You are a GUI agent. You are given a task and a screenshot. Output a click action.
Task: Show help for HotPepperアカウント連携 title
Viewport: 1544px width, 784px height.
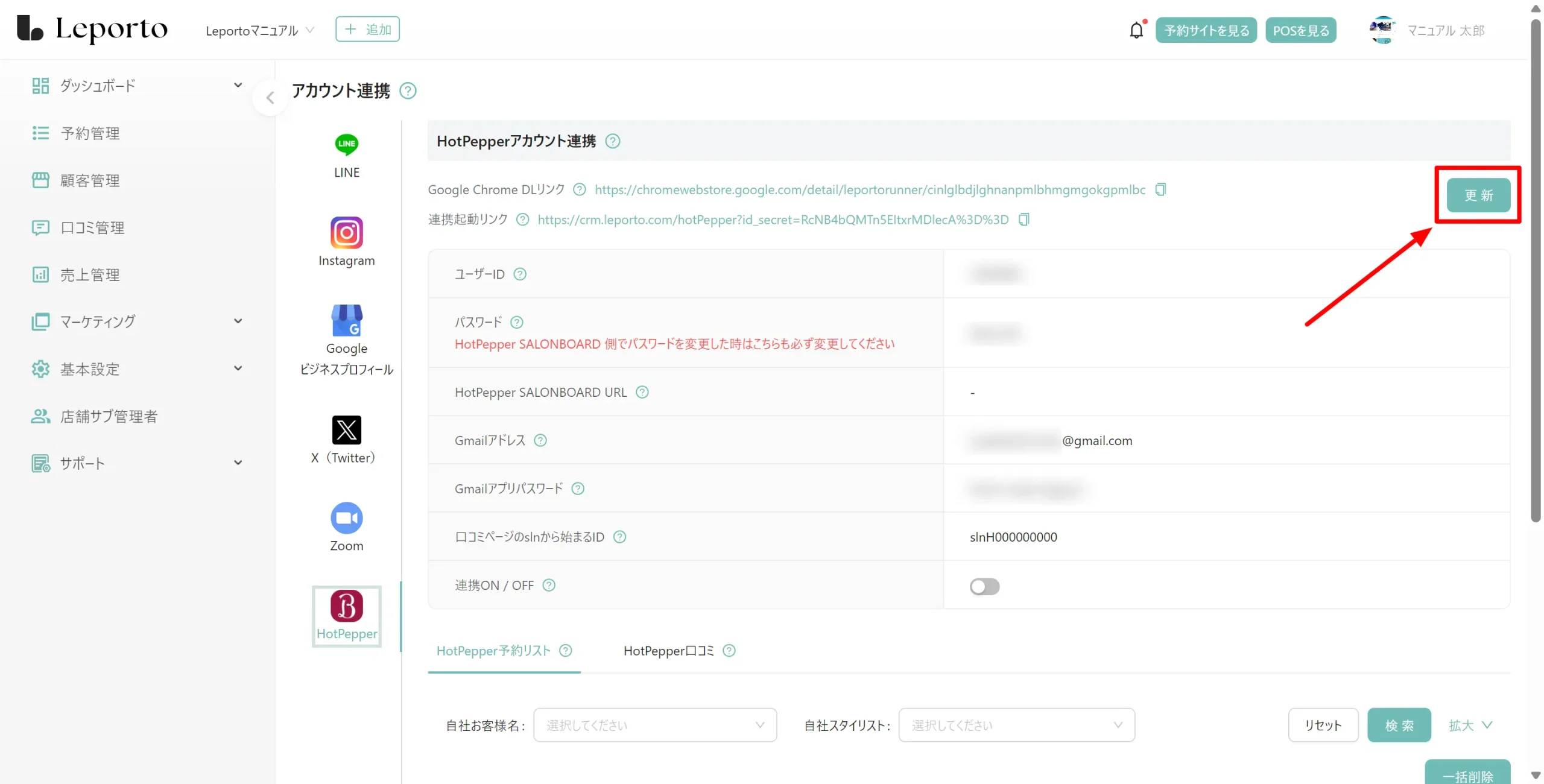(613, 141)
